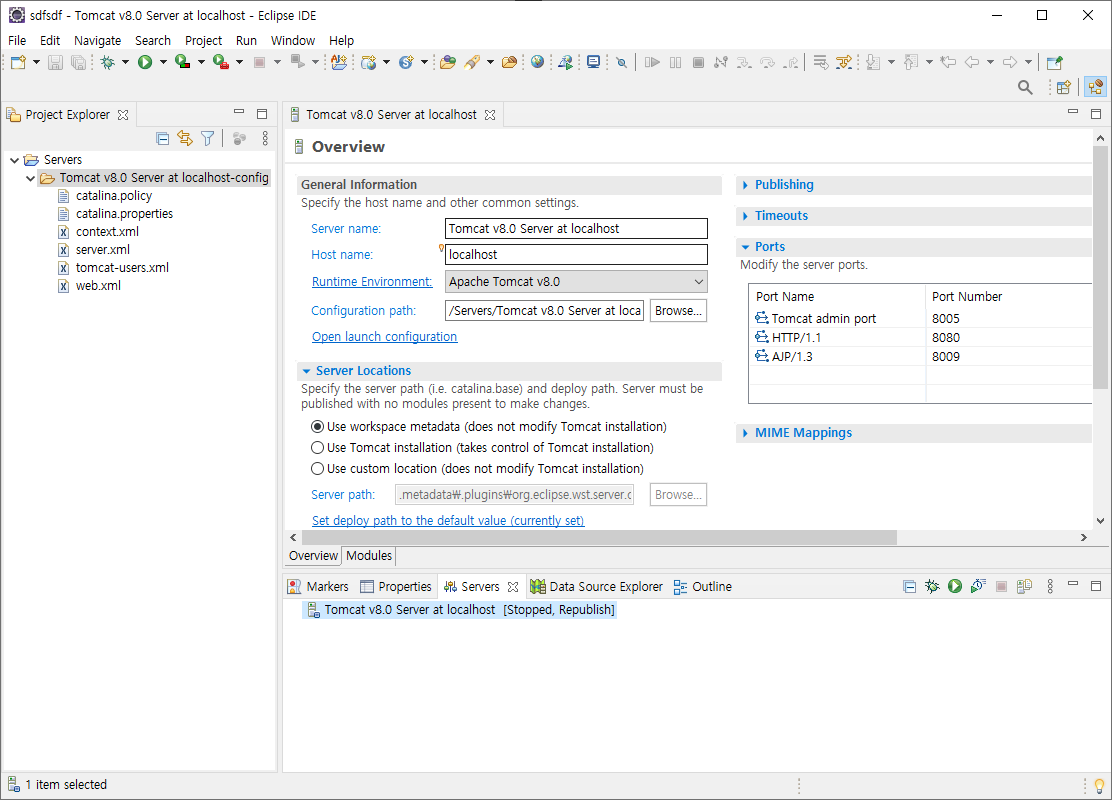The width and height of the screenshot is (1112, 800).
Task: Collapse the Servers tree node
Action: (x=14, y=160)
